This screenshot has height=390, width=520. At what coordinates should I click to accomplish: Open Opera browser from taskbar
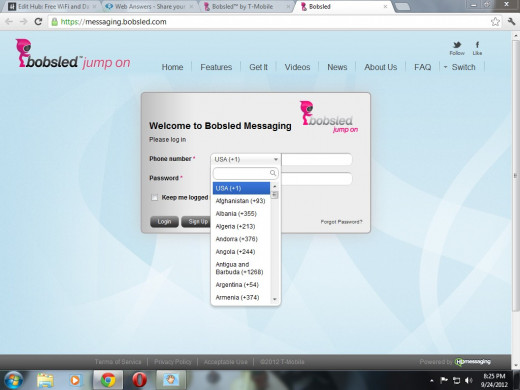[x=139, y=380]
